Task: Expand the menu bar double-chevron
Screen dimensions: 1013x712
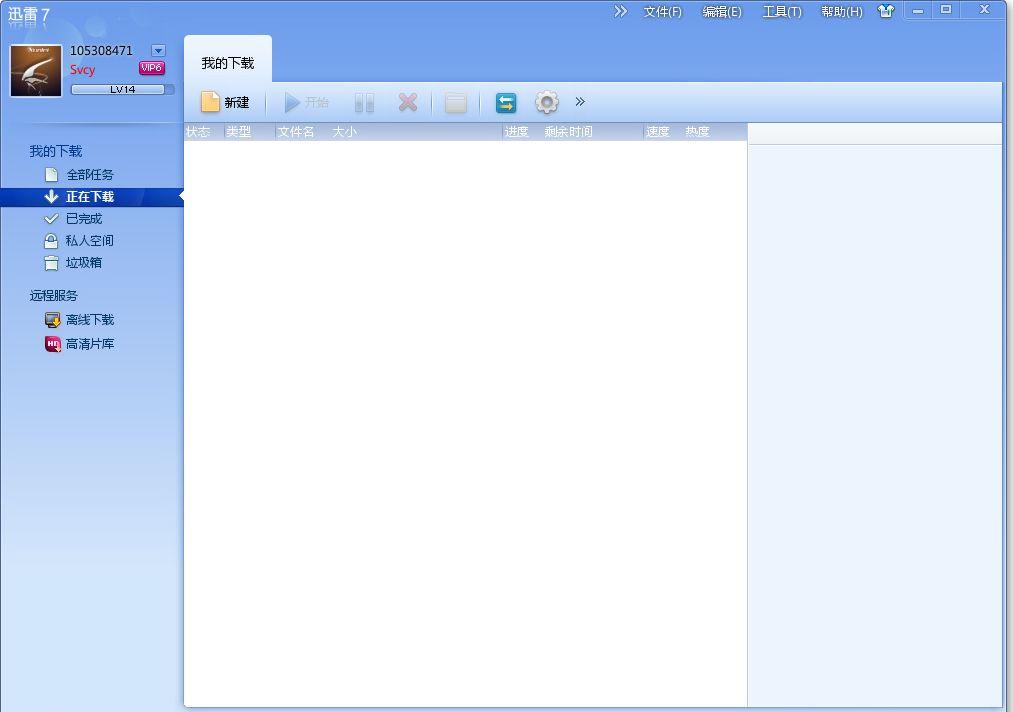Action: click(x=621, y=11)
